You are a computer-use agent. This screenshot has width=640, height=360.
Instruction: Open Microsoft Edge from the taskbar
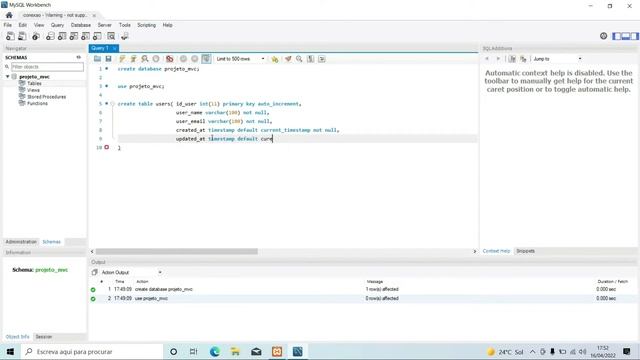tap(215, 351)
